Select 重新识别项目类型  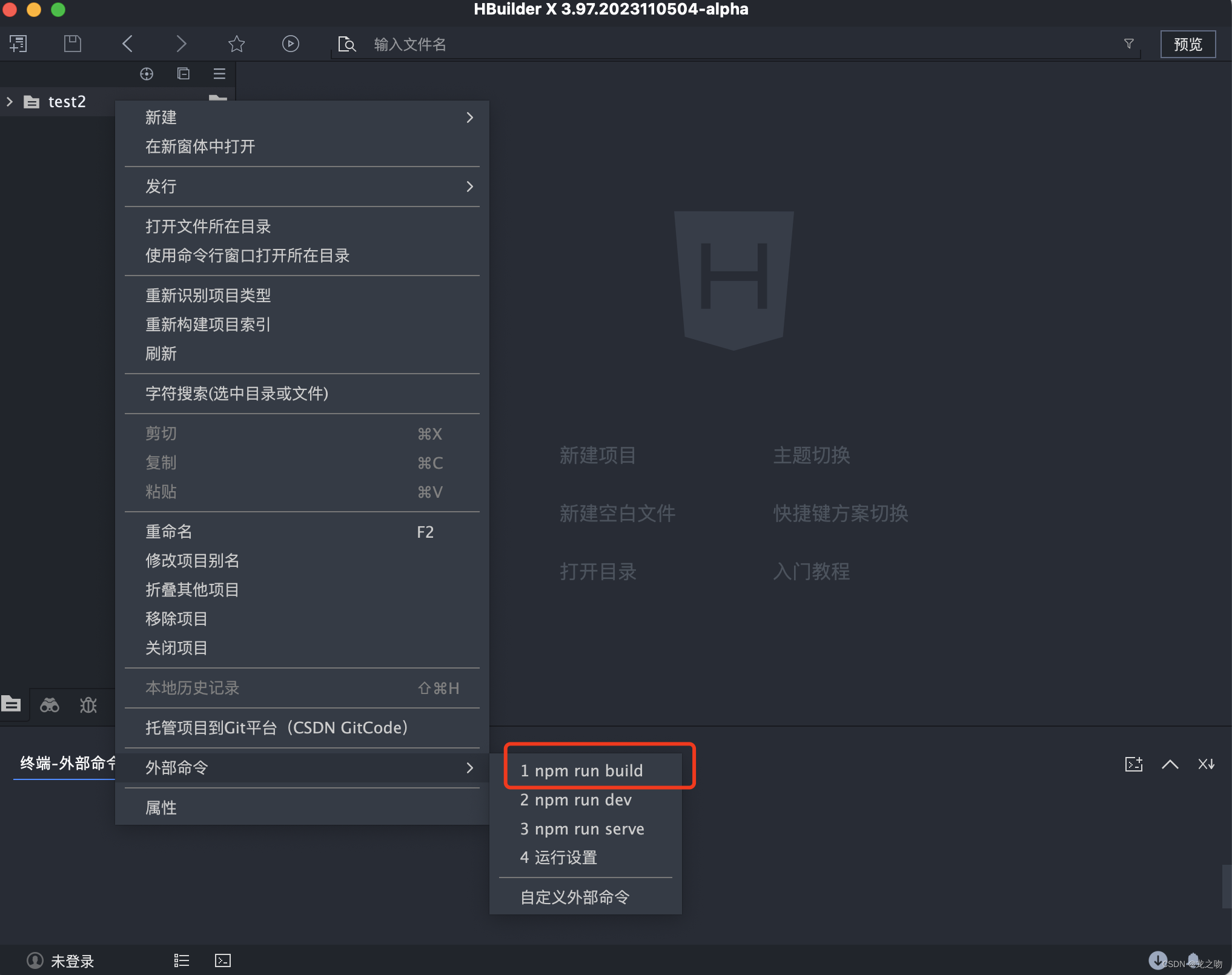[x=302, y=296]
